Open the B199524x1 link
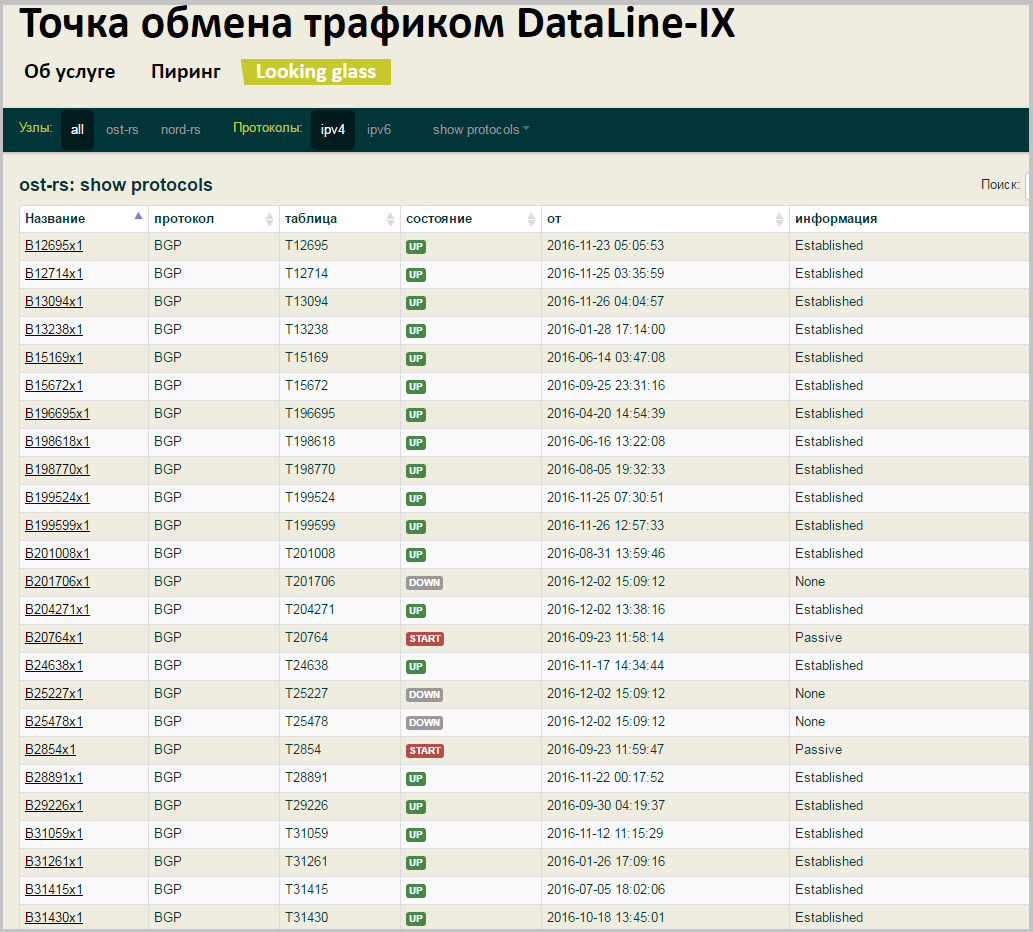The image size is (1033, 932). [57, 497]
